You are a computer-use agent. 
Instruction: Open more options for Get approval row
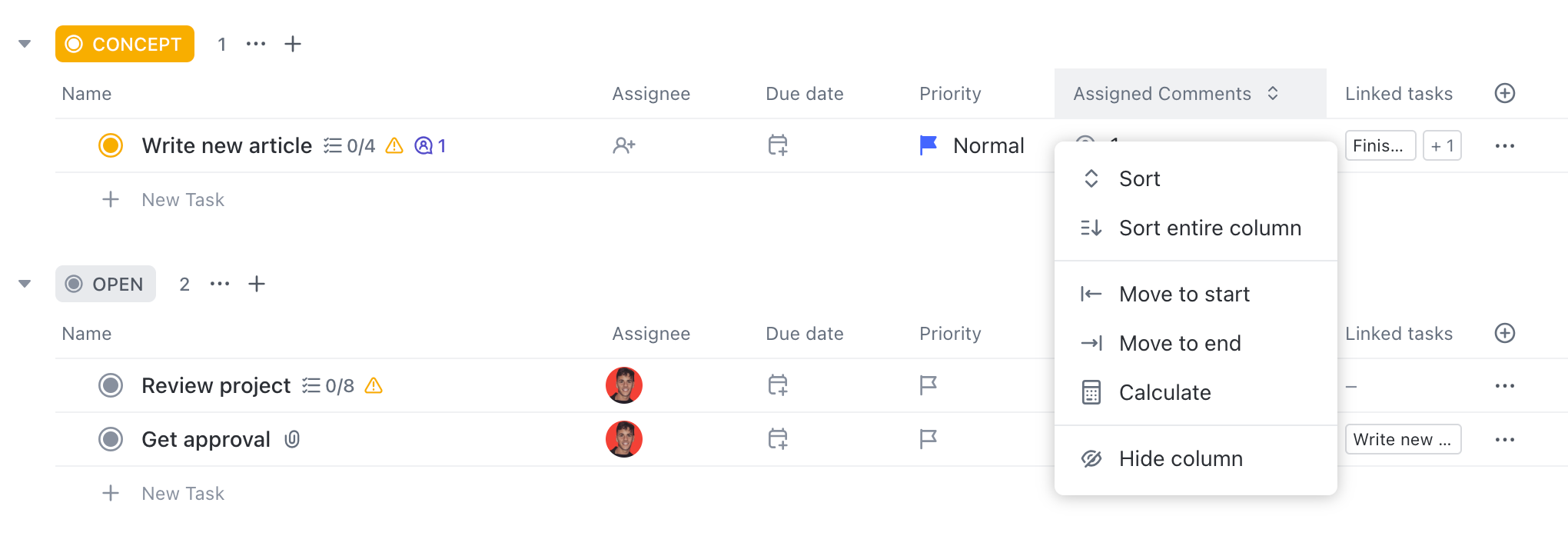click(x=1504, y=439)
